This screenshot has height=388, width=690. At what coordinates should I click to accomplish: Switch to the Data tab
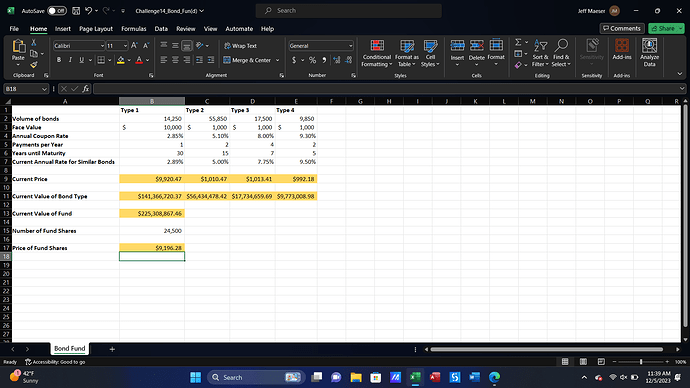(161, 29)
